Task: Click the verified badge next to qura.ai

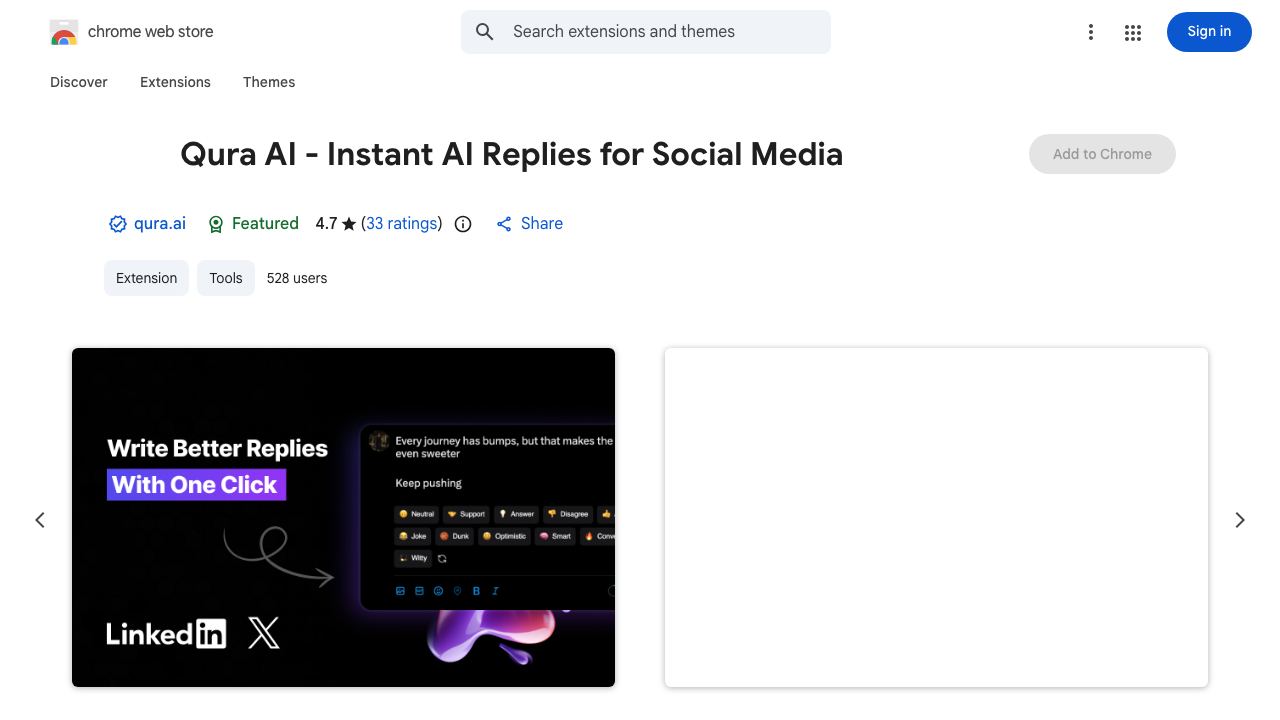Action: 118,224
